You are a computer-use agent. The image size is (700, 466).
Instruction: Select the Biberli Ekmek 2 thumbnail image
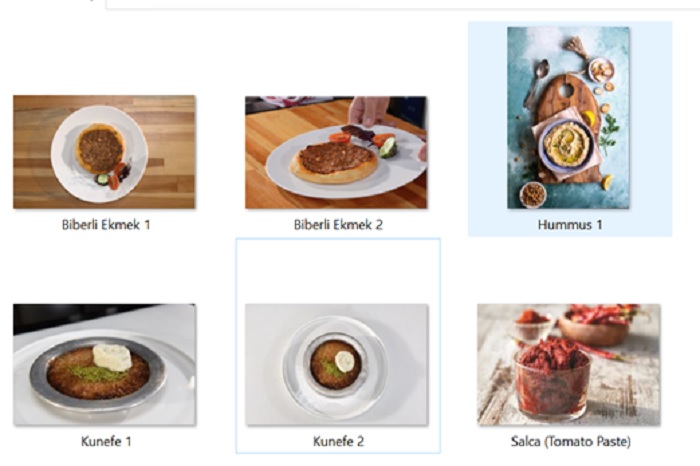point(336,152)
